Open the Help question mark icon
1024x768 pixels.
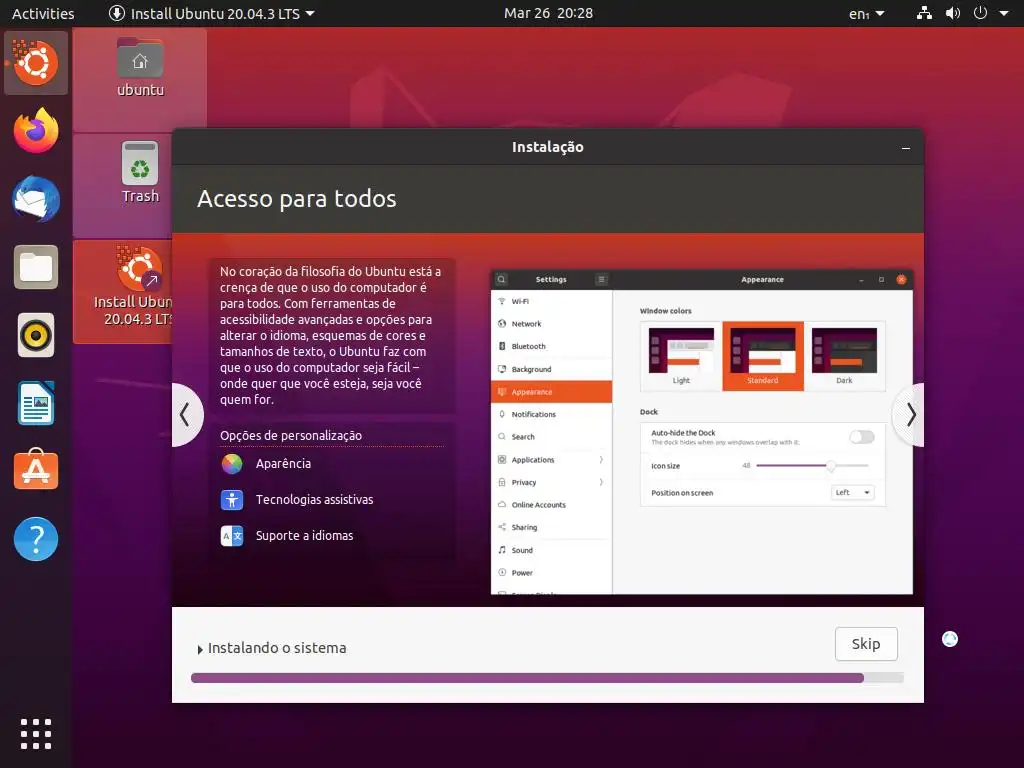click(36, 539)
